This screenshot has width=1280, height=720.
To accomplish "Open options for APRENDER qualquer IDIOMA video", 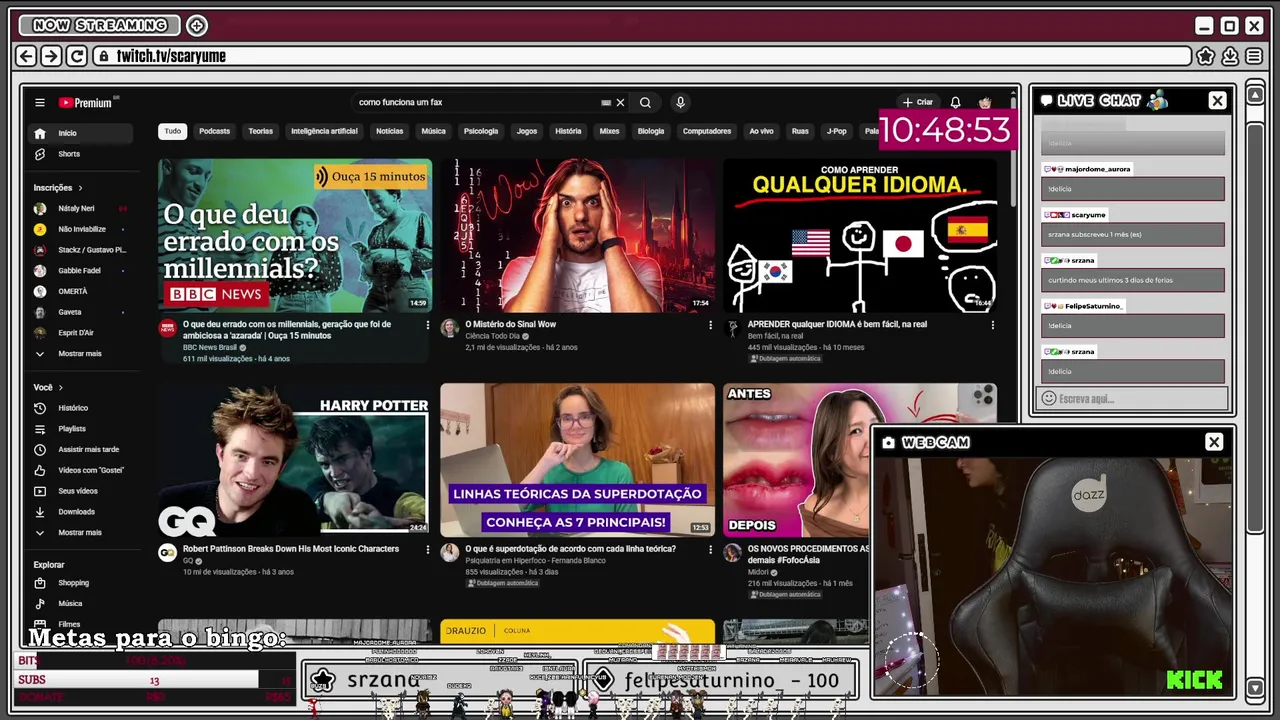I will [x=993, y=325].
